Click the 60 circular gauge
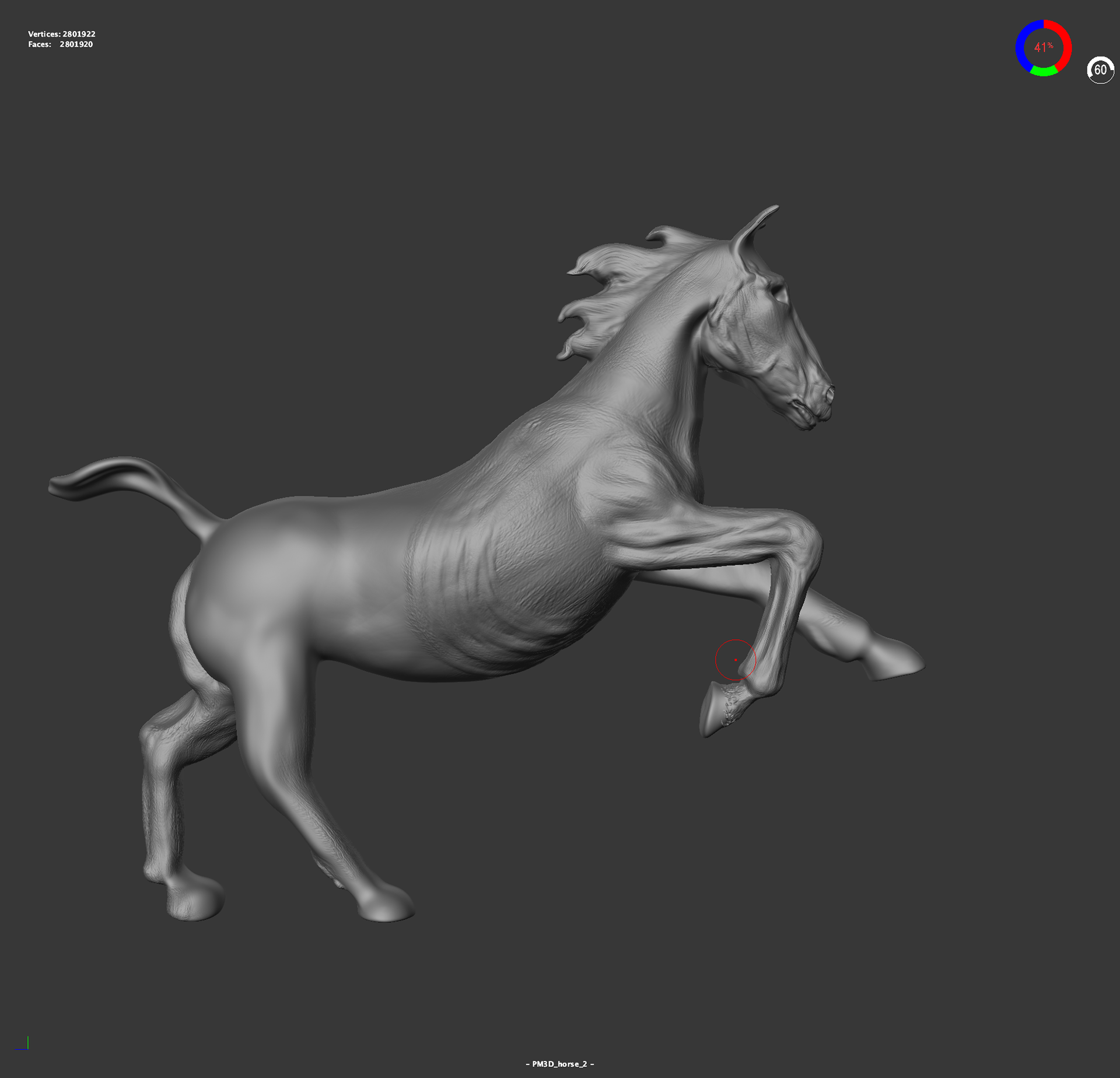Screen dimensions: 1120x1078 [1100, 70]
